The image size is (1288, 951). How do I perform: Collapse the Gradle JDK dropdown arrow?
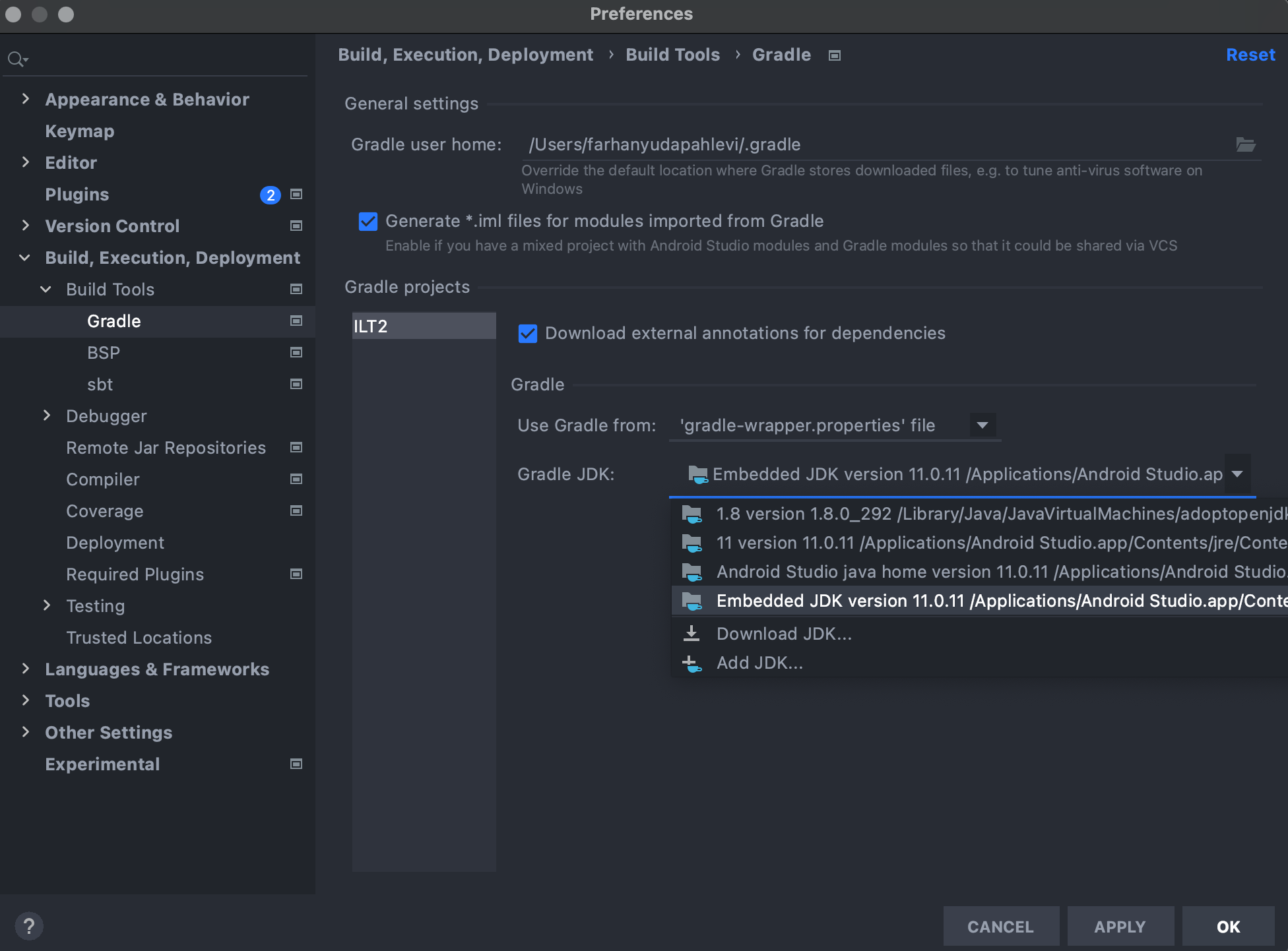pyautogui.click(x=1237, y=474)
